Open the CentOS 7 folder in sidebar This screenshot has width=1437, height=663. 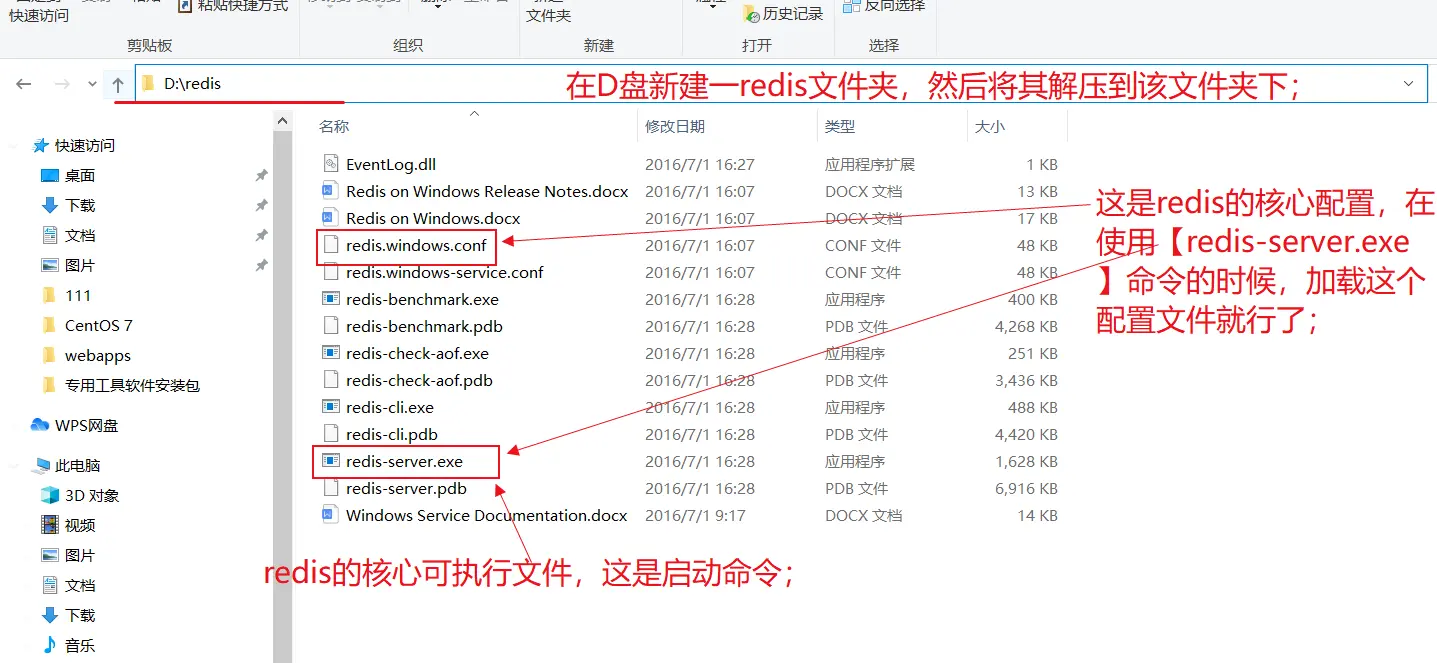(50, 325)
